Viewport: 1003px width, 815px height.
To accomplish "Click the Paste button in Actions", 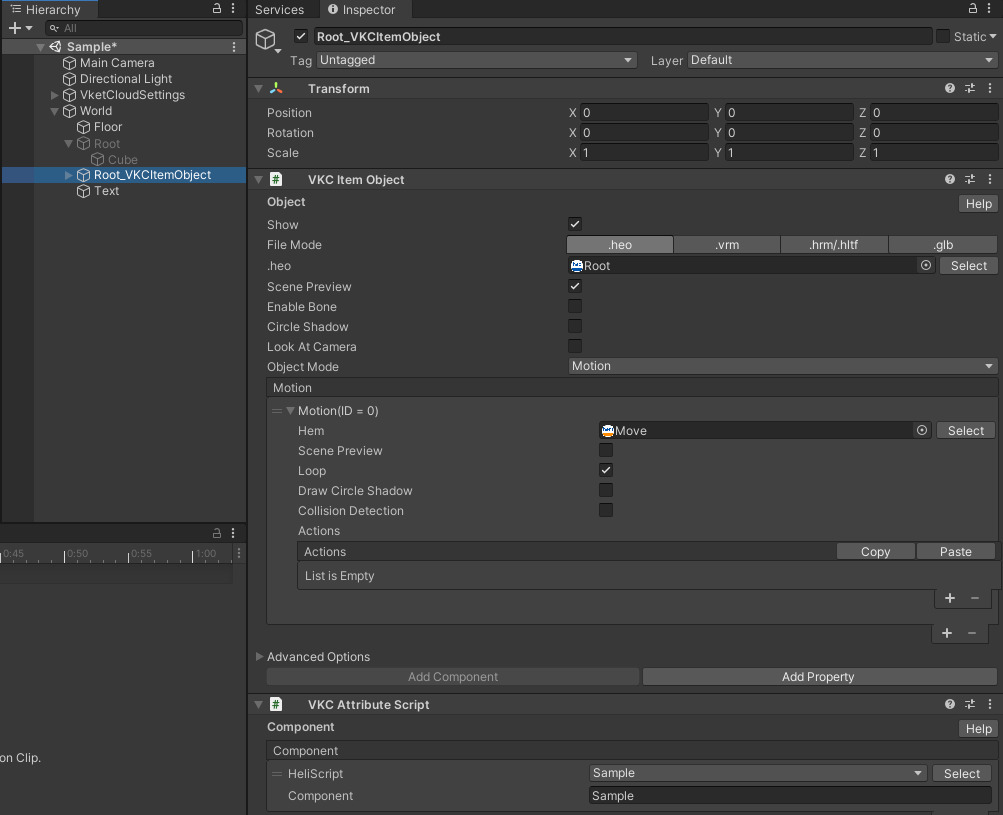I will pyautogui.click(x=955, y=552).
